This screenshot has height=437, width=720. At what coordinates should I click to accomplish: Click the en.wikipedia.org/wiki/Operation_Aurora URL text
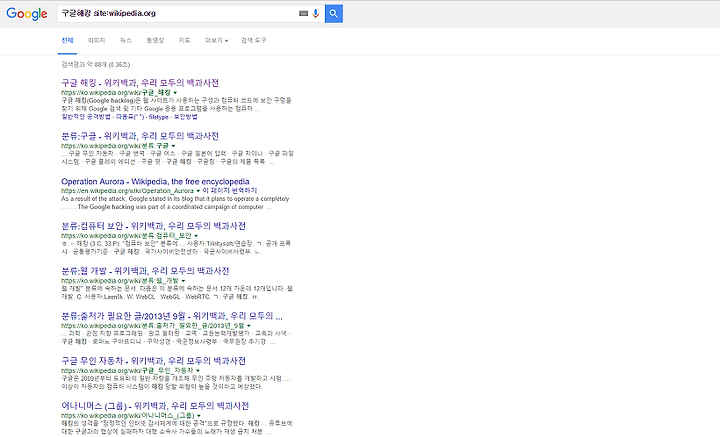(x=127, y=190)
